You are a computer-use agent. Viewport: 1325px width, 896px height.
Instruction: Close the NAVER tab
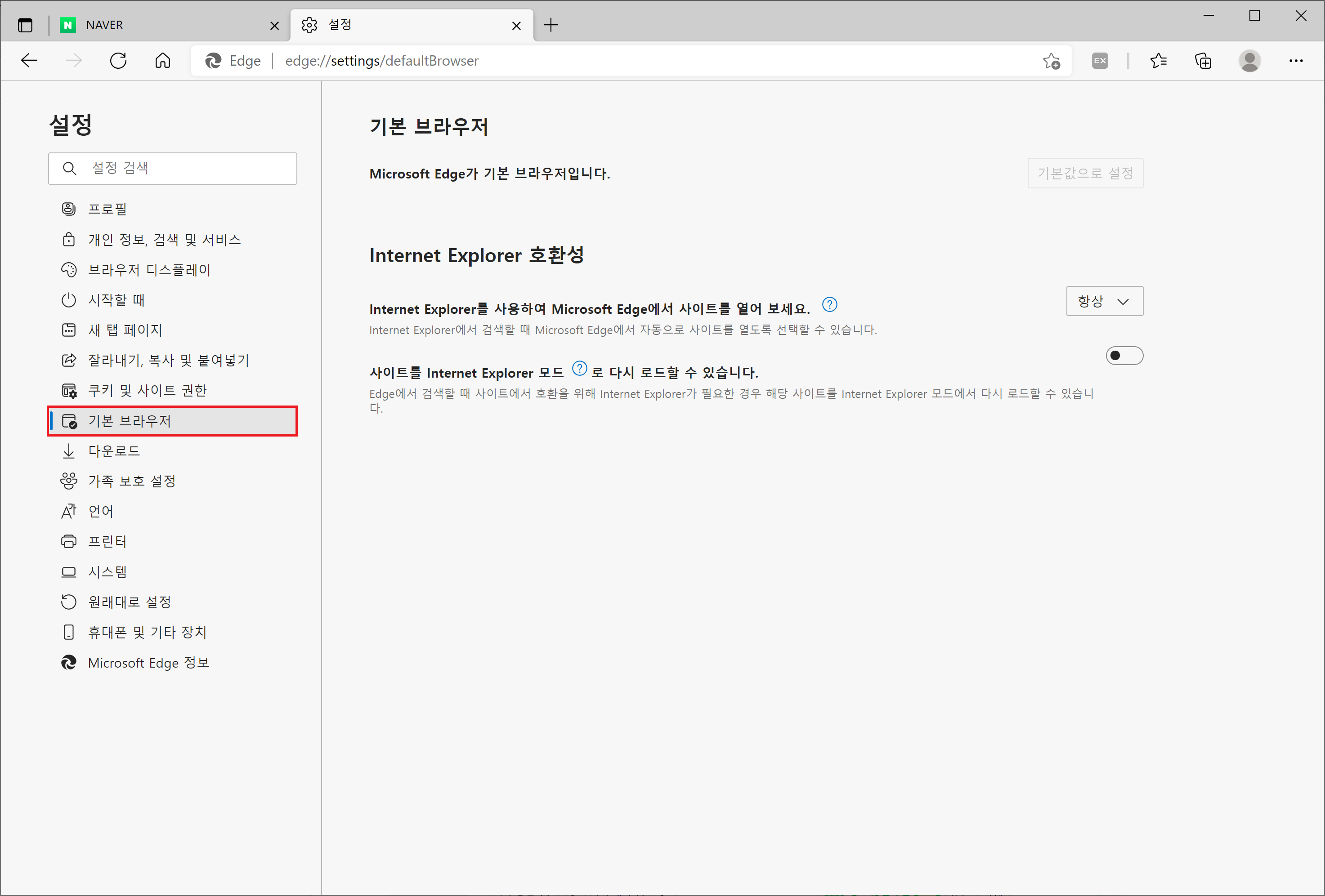[x=274, y=26]
